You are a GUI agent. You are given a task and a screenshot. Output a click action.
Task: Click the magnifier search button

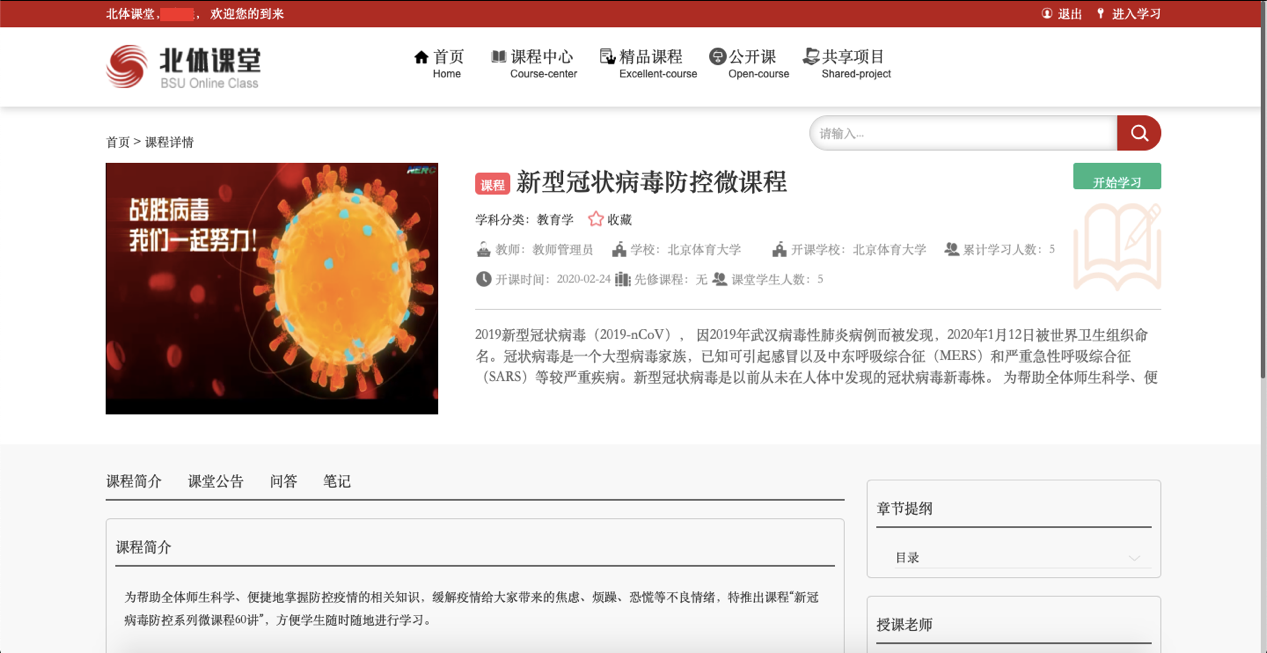pos(1139,133)
